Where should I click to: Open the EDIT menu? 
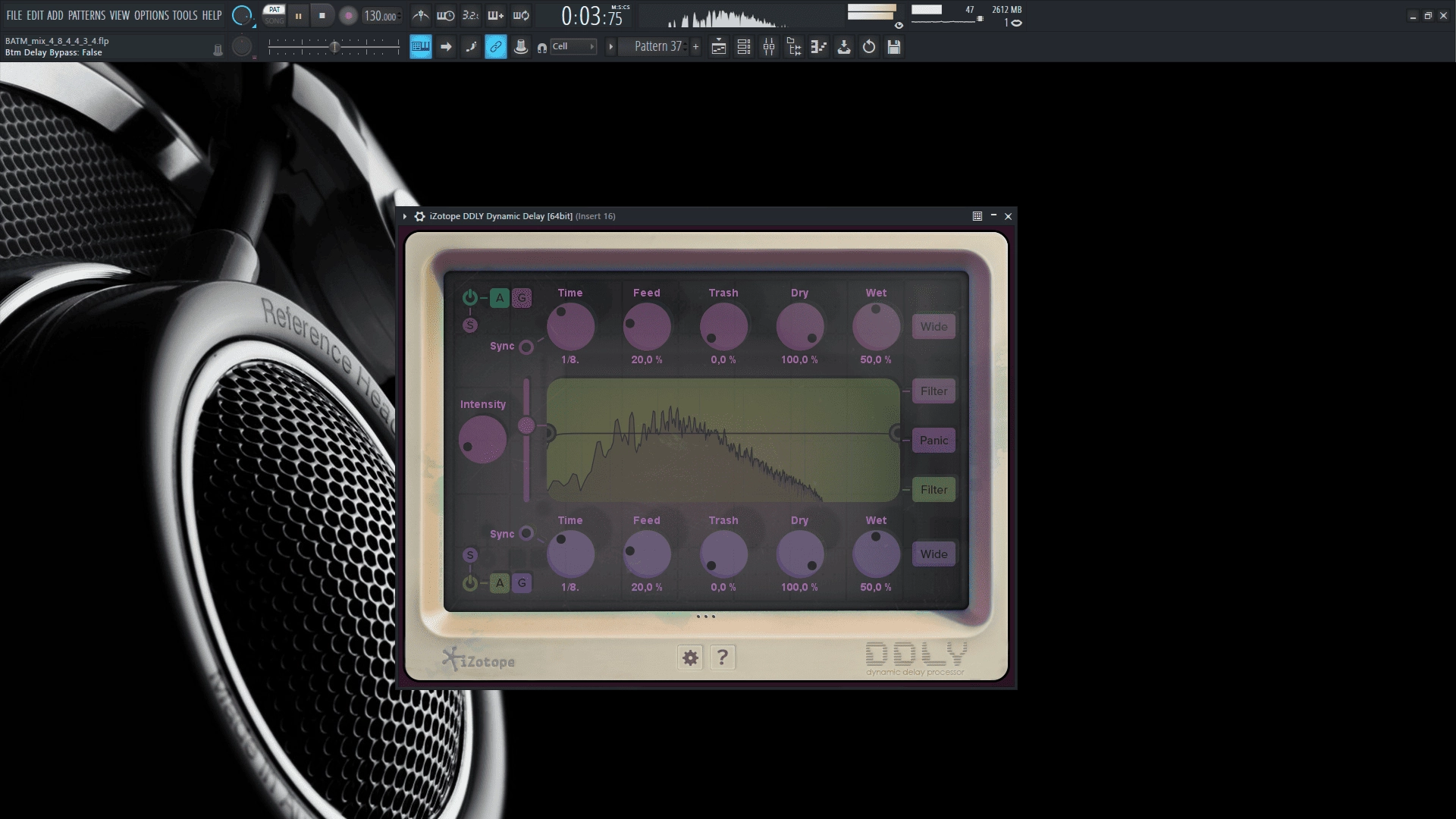pos(35,15)
